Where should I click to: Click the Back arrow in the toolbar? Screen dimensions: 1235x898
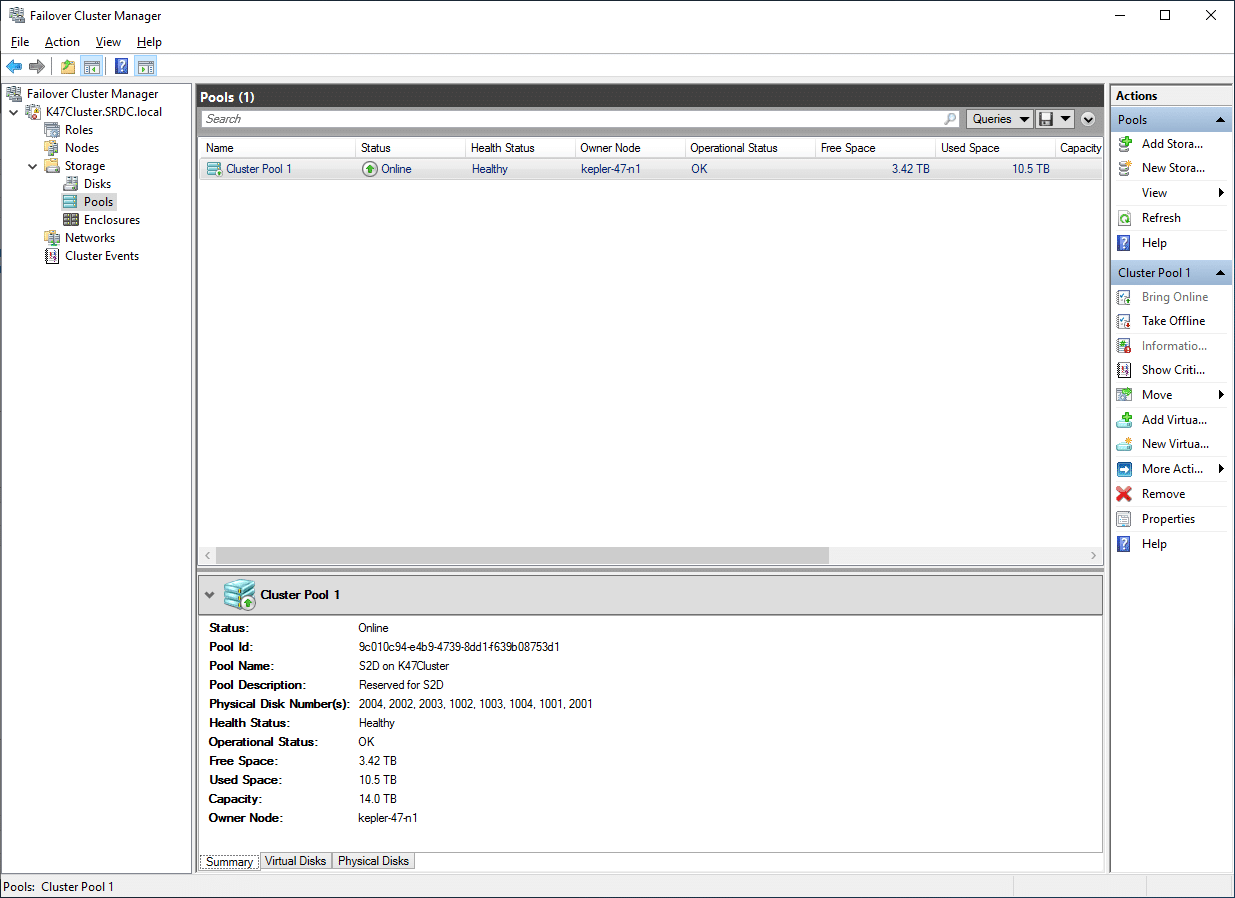click(x=14, y=67)
